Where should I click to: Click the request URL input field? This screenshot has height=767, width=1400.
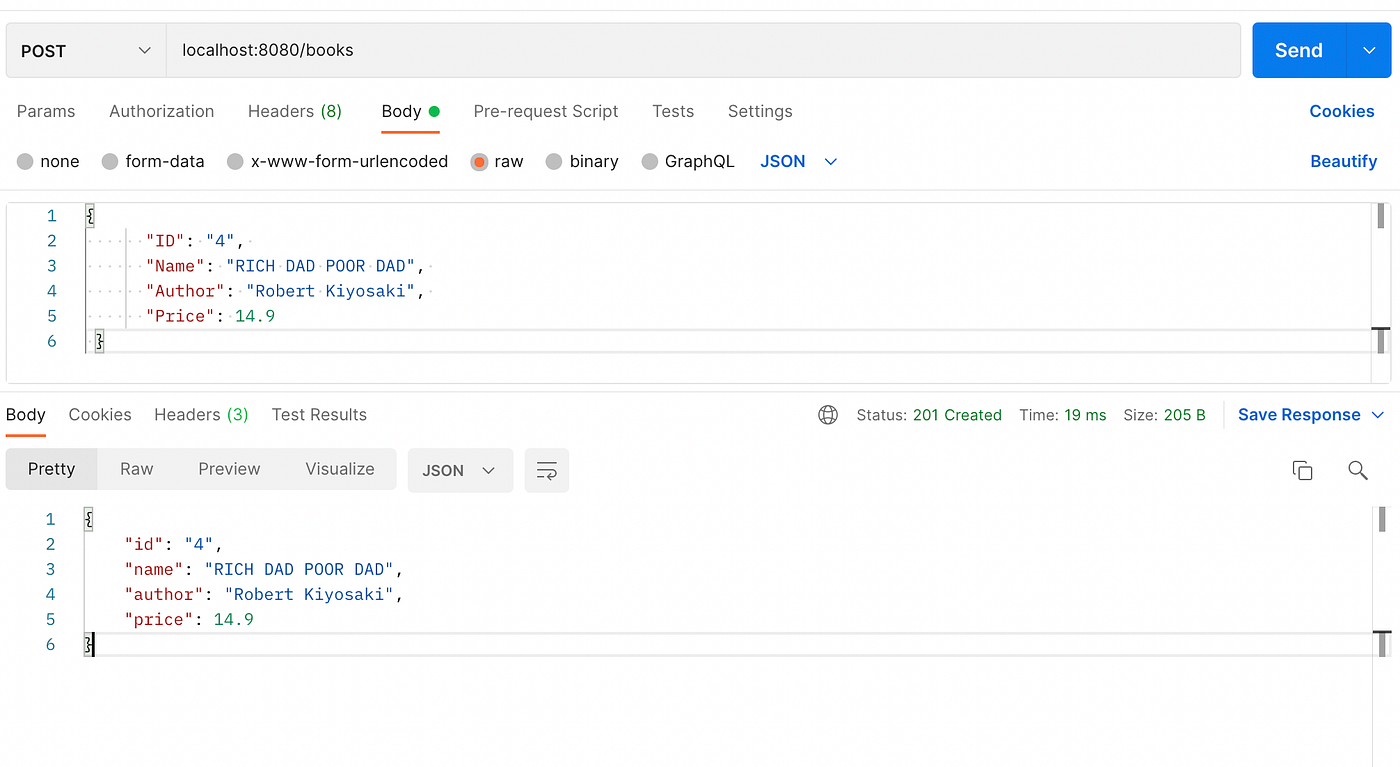coord(703,50)
